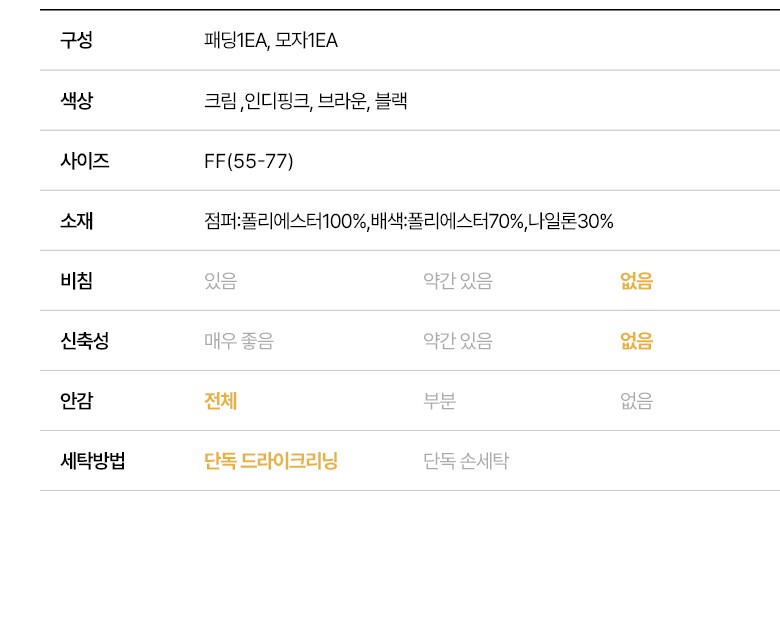Click the '패딩1EA, 모자1EA' composition text
This screenshot has width=780, height=640.
pos(270,41)
